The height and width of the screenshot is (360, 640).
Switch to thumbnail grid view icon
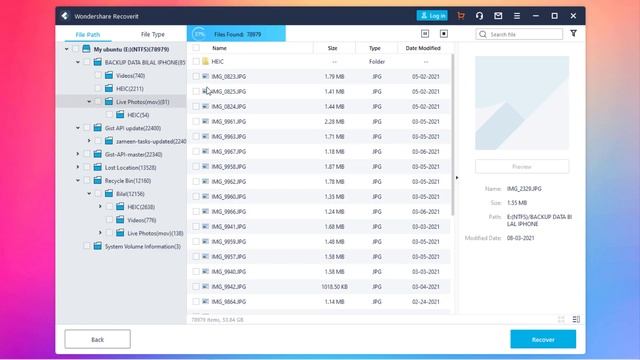561,319
